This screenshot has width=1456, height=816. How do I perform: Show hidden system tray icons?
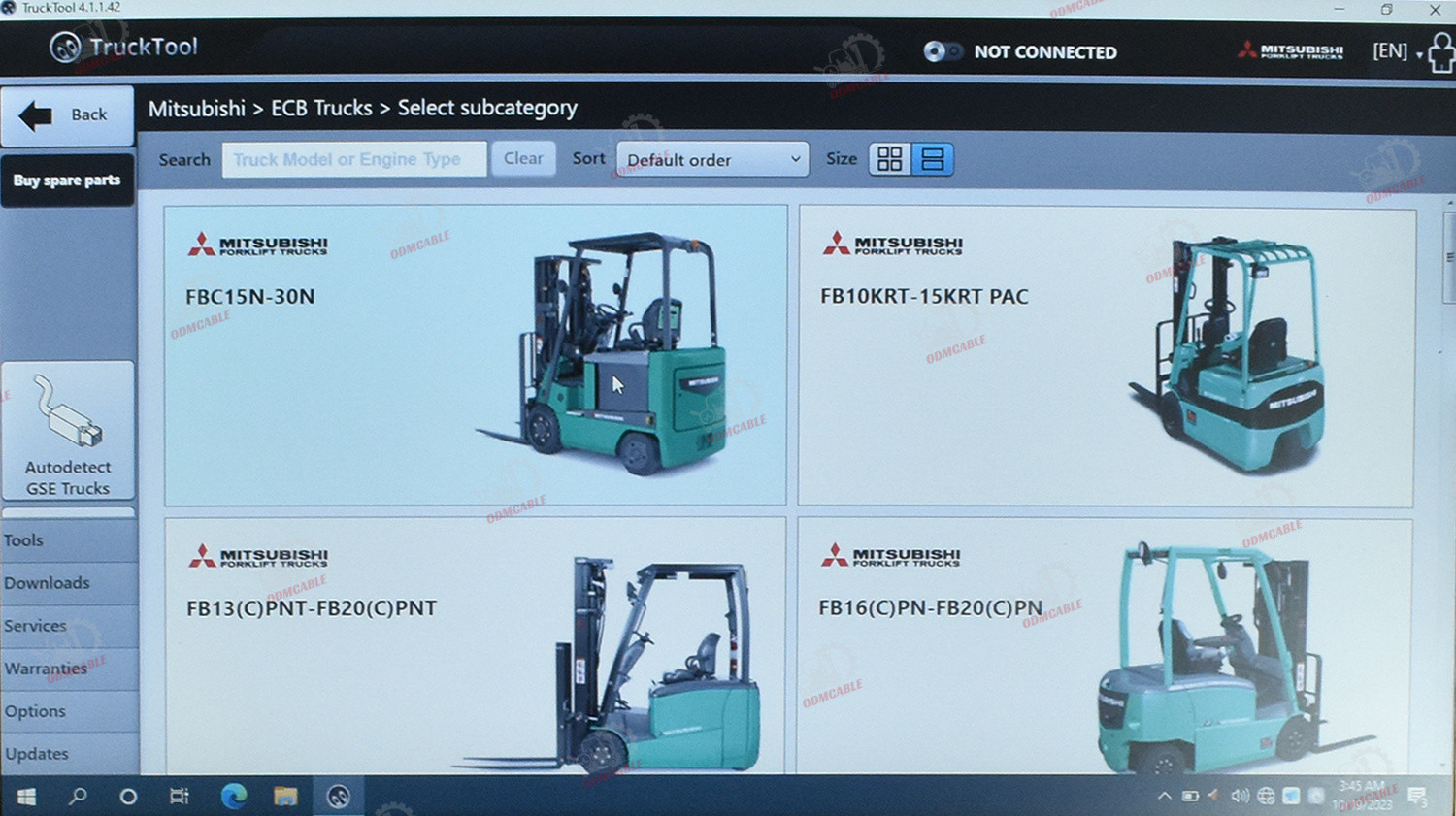tap(1164, 797)
